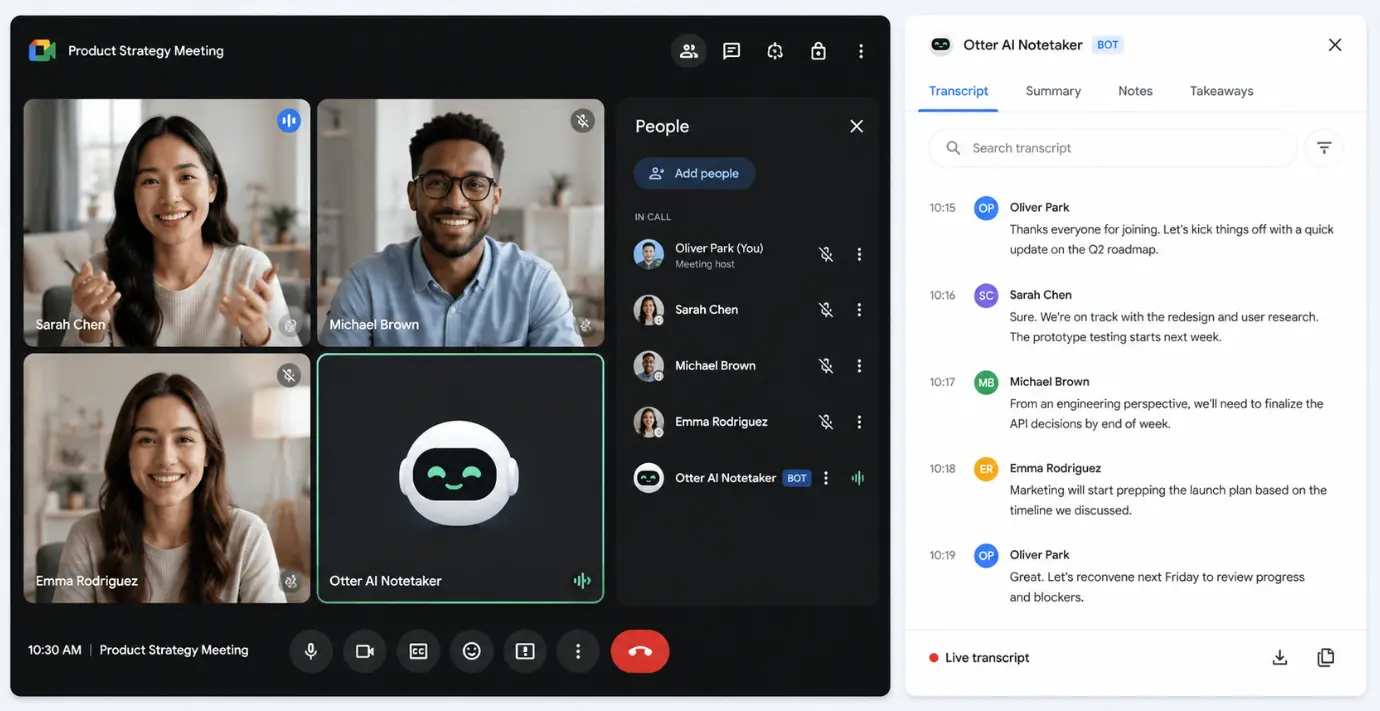Open the activities icon in meeting header

[x=775, y=51]
